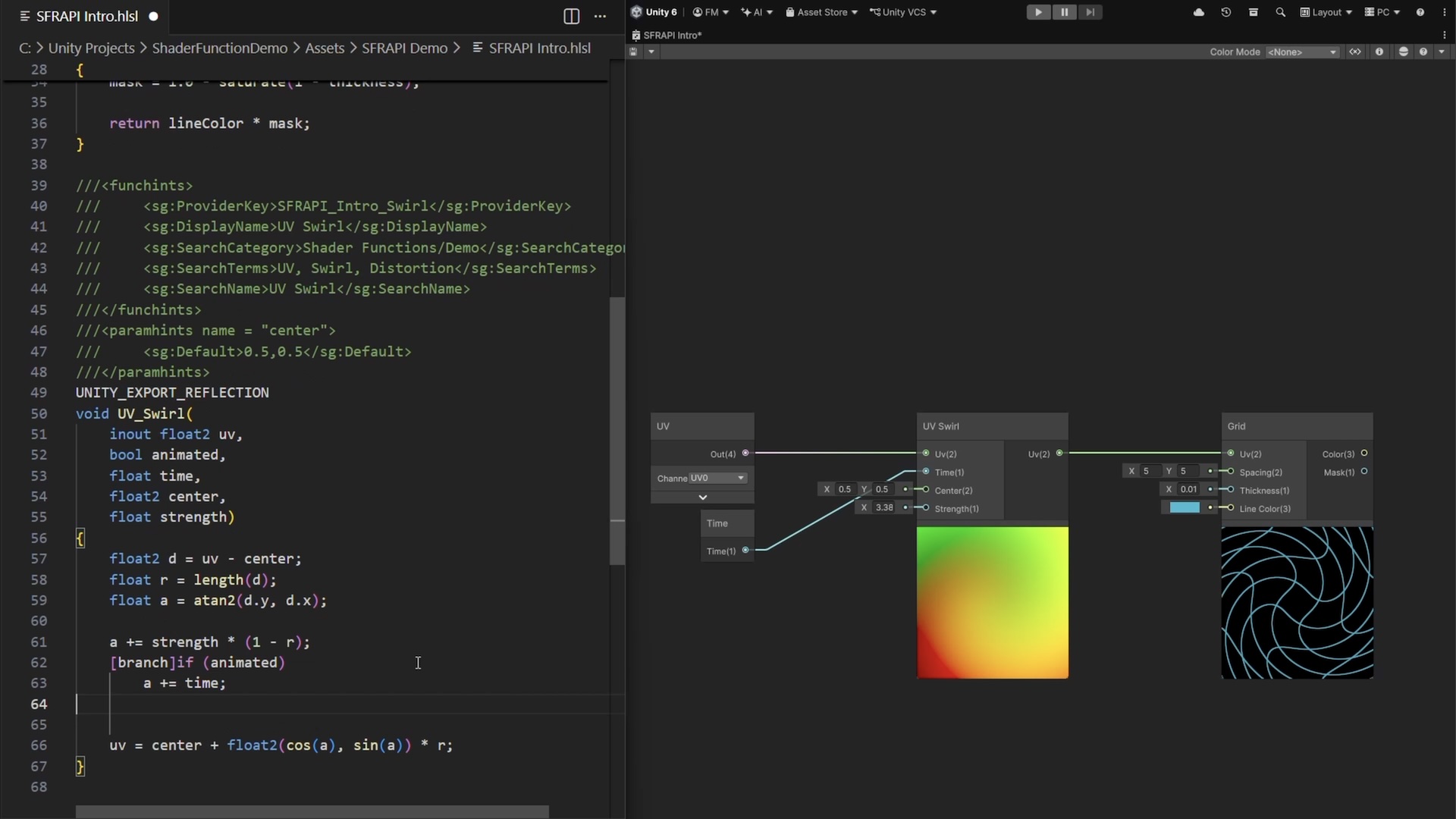Edit the Thickness 0.01 field
Image resolution: width=1456 pixels, height=819 pixels.
click(x=1189, y=489)
